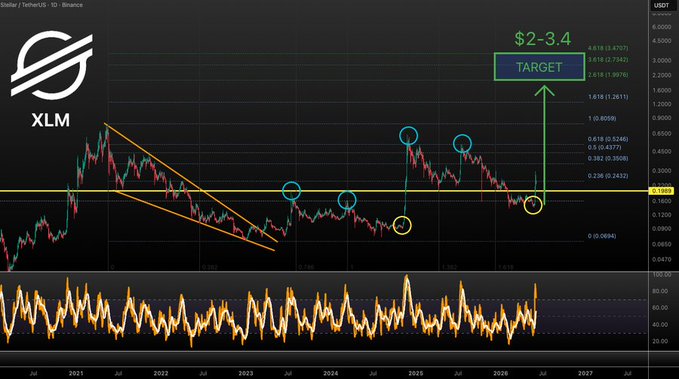Click 0.4500 on the price axis
The width and height of the screenshot is (679, 379).
point(661,152)
